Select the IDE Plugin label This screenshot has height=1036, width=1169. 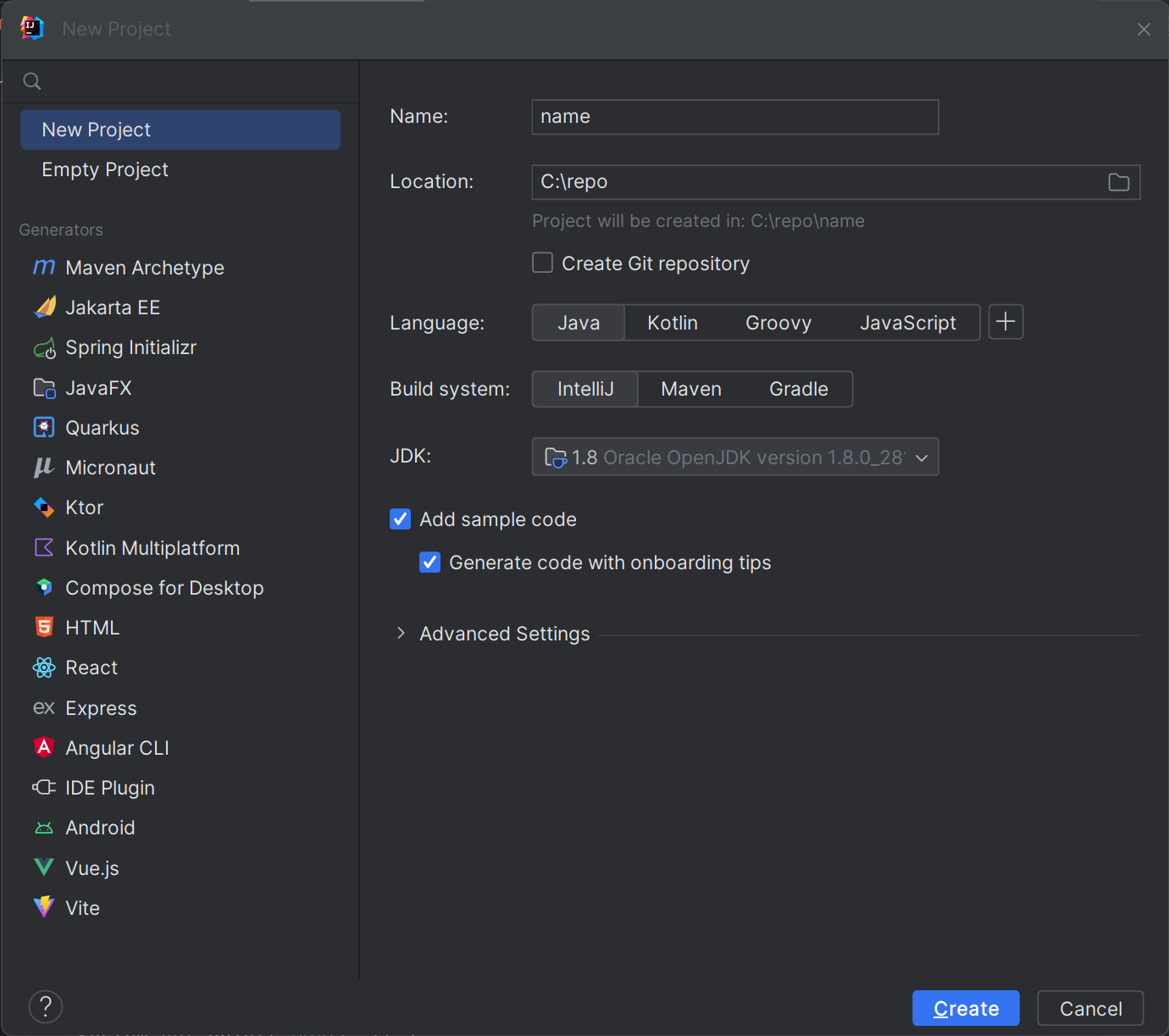(x=110, y=788)
